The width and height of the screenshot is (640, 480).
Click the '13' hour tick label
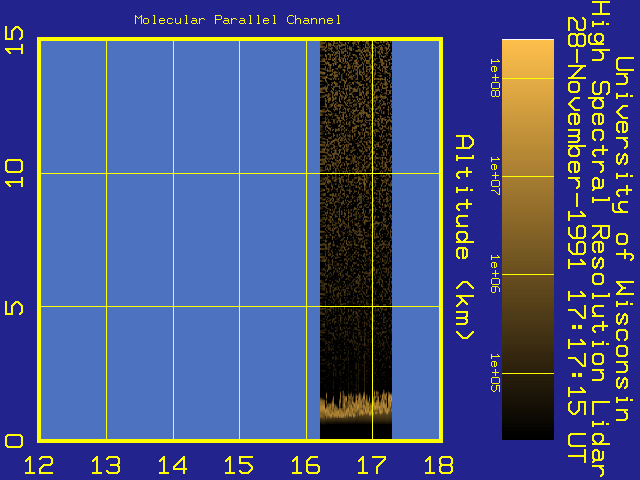click(x=106, y=465)
